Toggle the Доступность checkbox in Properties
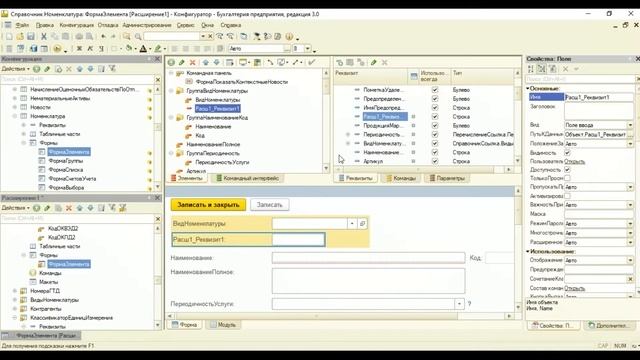 click(567, 169)
